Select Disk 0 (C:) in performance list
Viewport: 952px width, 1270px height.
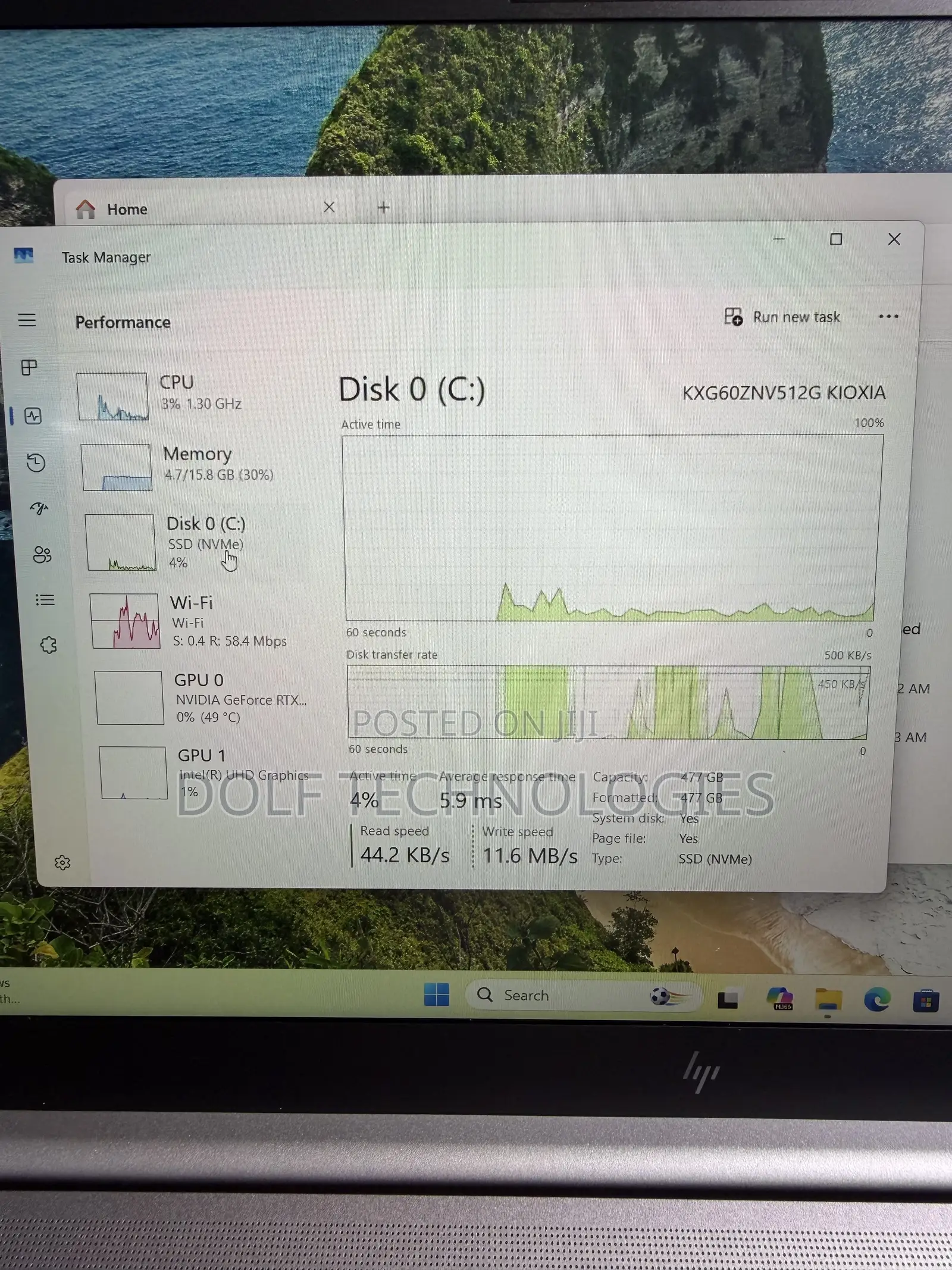[202, 542]
